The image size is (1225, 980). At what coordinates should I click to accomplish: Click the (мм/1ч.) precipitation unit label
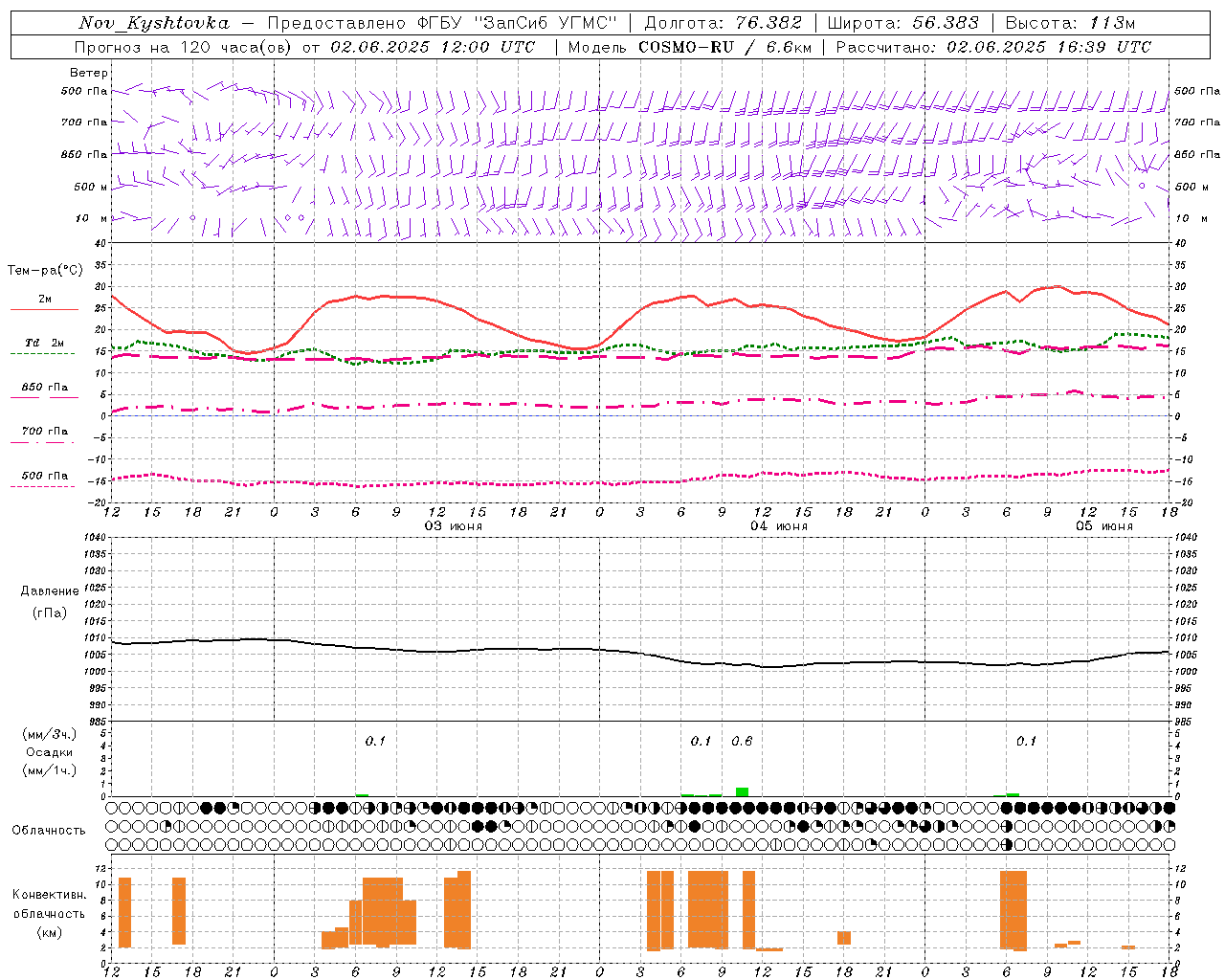tap(50, 770)
